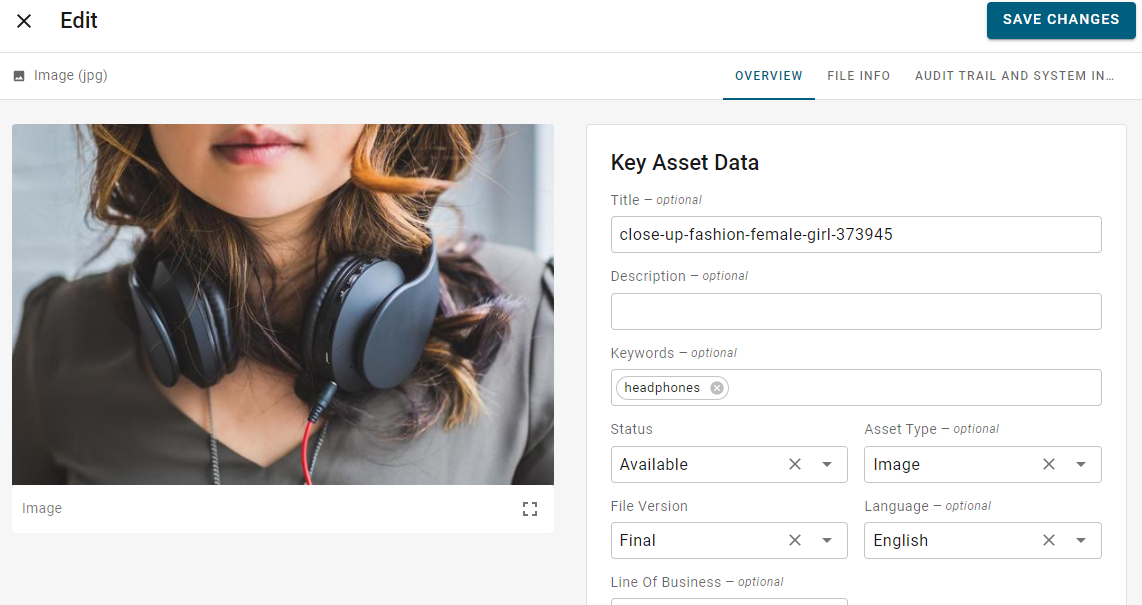
Task: Open the Asset Type dropdown arrow
Action: point(1081,464)
